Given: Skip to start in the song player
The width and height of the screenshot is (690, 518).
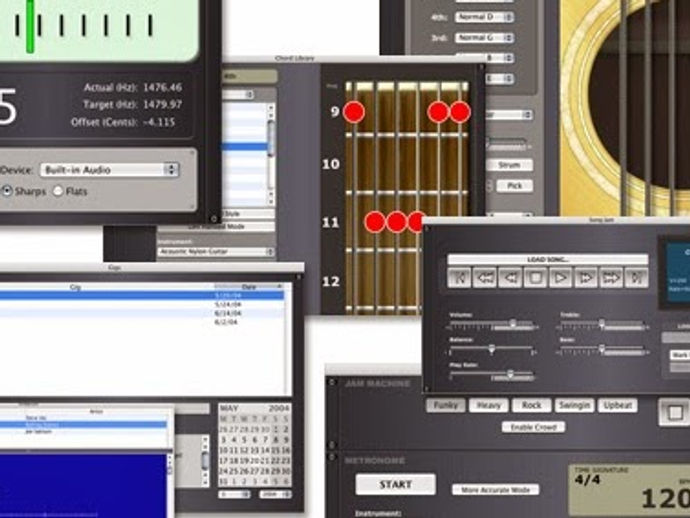Looking at the screenshot, I should pos(459,278).
